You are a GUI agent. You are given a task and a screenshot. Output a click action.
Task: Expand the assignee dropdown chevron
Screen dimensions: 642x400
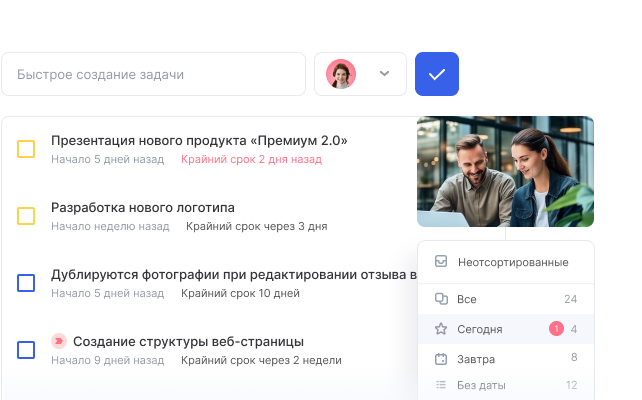pyautogui.click(x=384, y=74)
